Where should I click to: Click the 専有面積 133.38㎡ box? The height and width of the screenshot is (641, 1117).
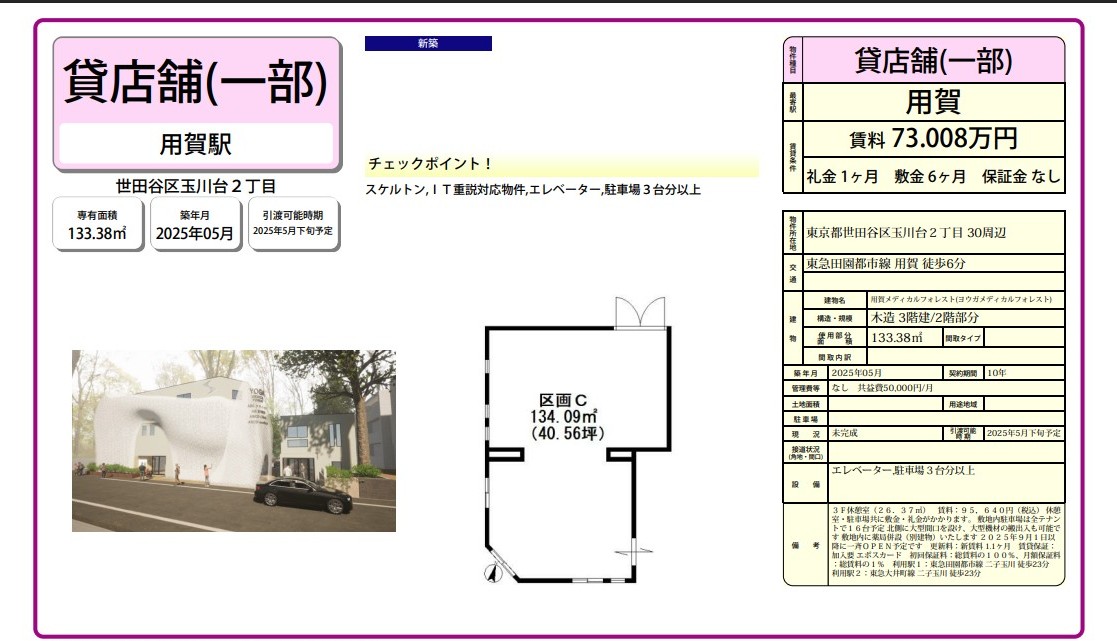point(98,224)
